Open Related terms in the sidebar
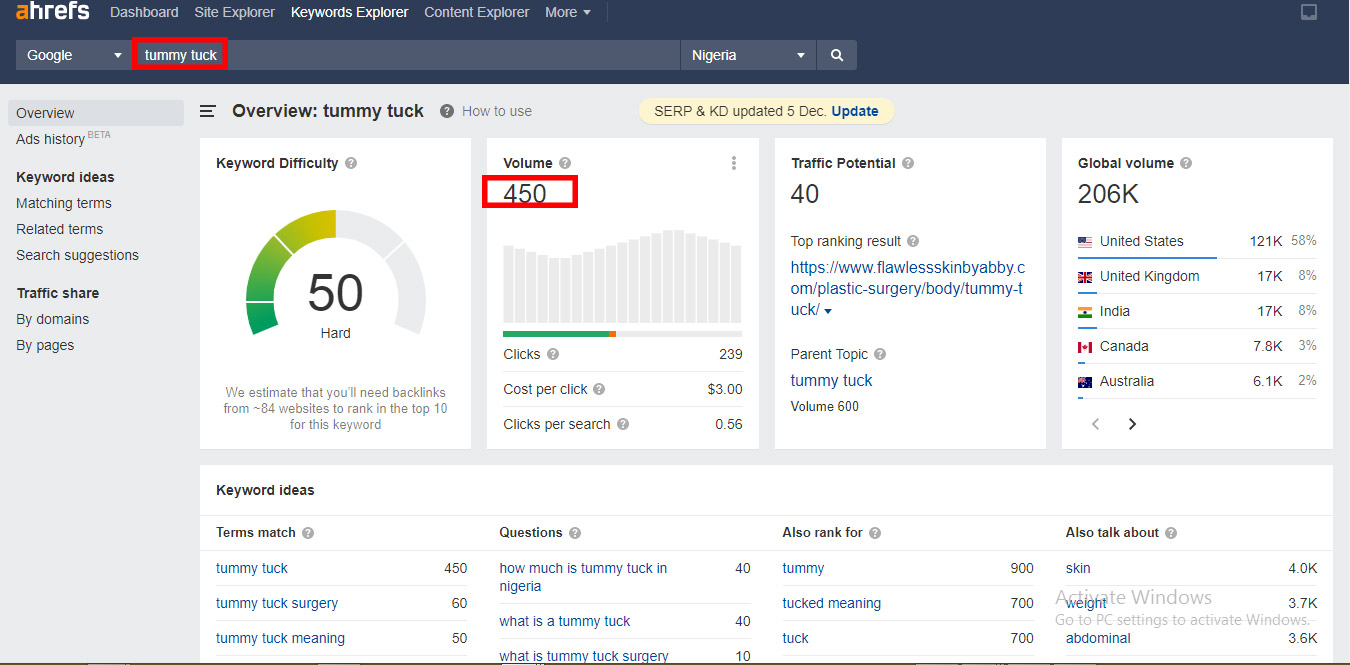This screenshot has width=1350, height=665. point(60,229)
